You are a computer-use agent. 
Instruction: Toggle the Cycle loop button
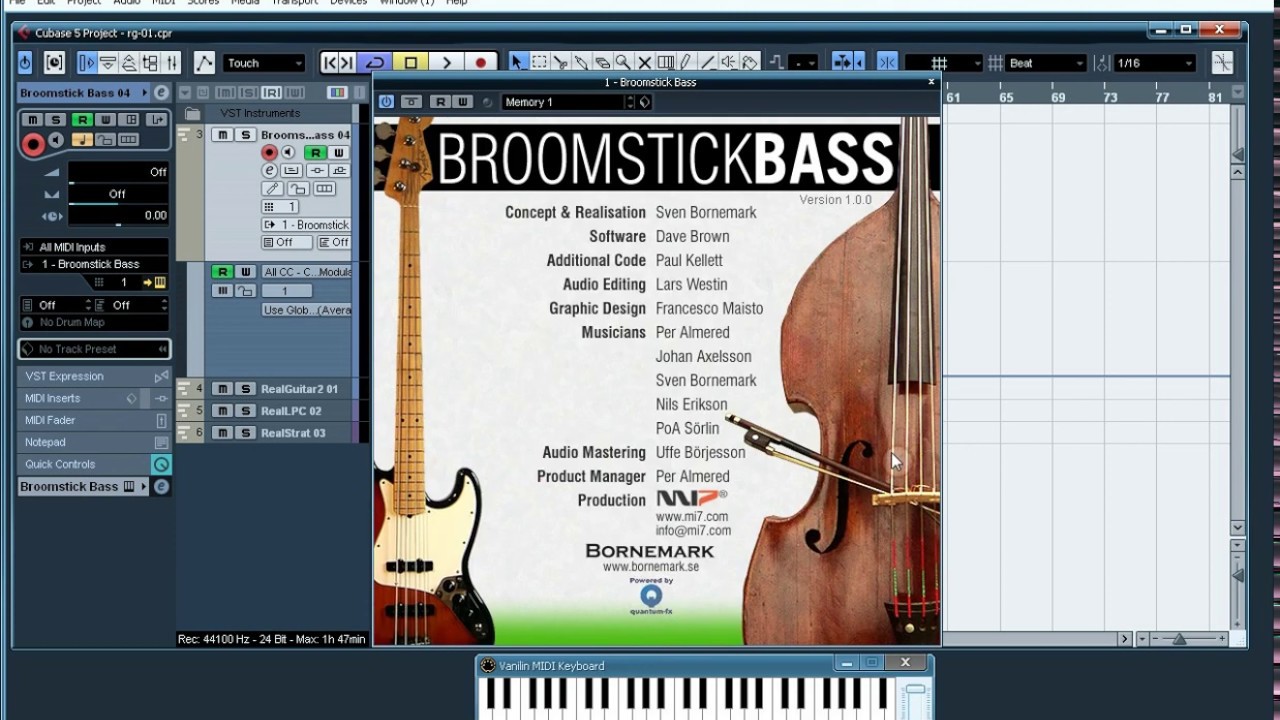click(375, 63)
